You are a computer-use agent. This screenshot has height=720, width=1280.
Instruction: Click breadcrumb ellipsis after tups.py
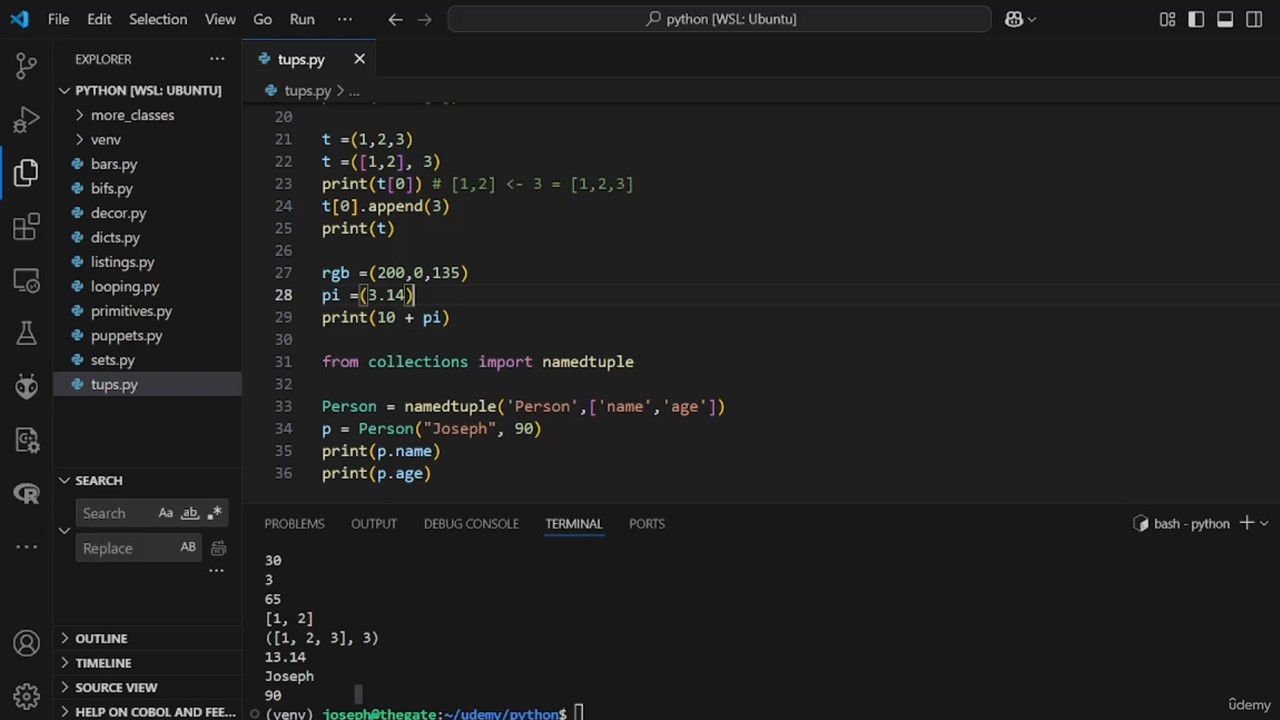pos(354,91)
